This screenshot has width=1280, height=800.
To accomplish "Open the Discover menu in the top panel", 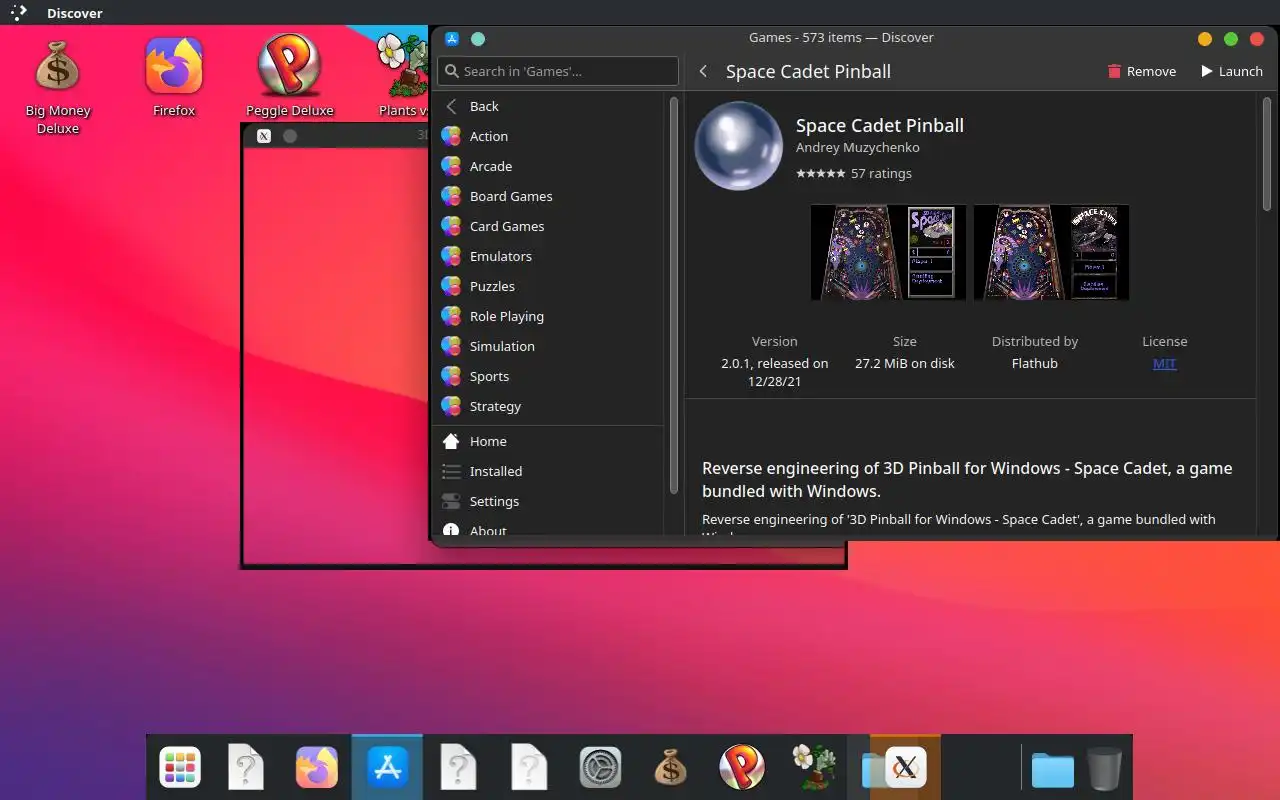I will [75, 14].
